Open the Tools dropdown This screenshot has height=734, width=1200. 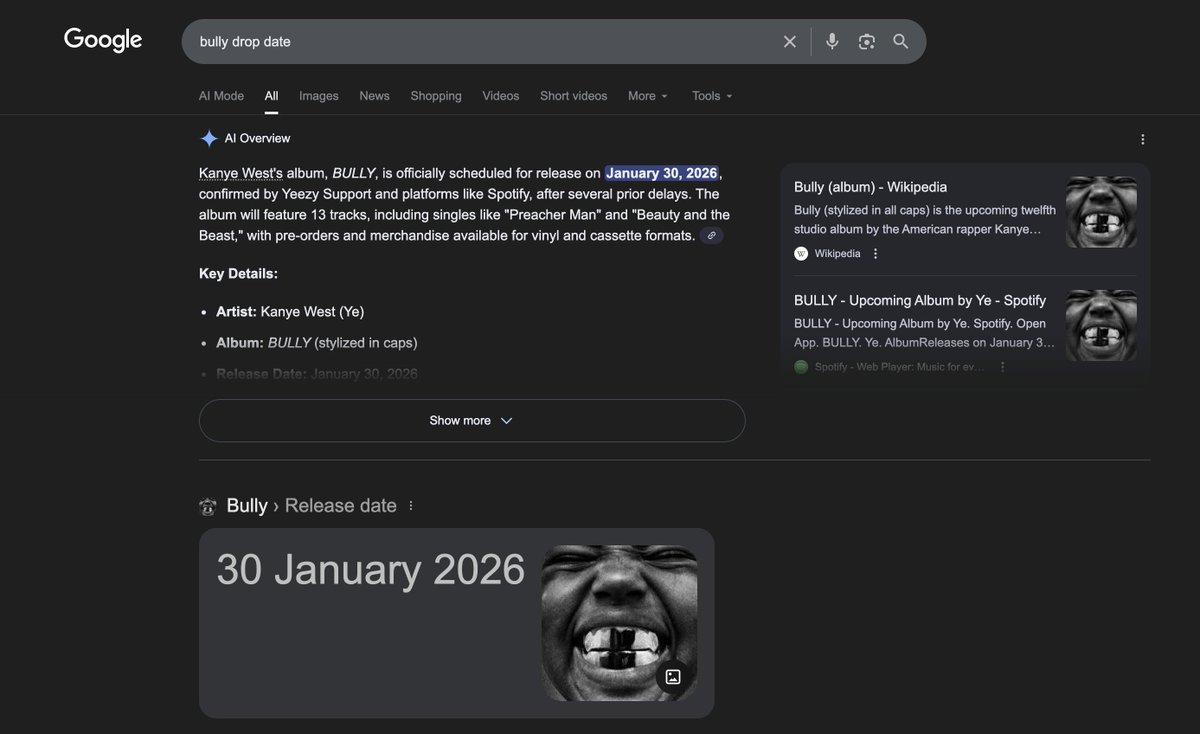712,96
